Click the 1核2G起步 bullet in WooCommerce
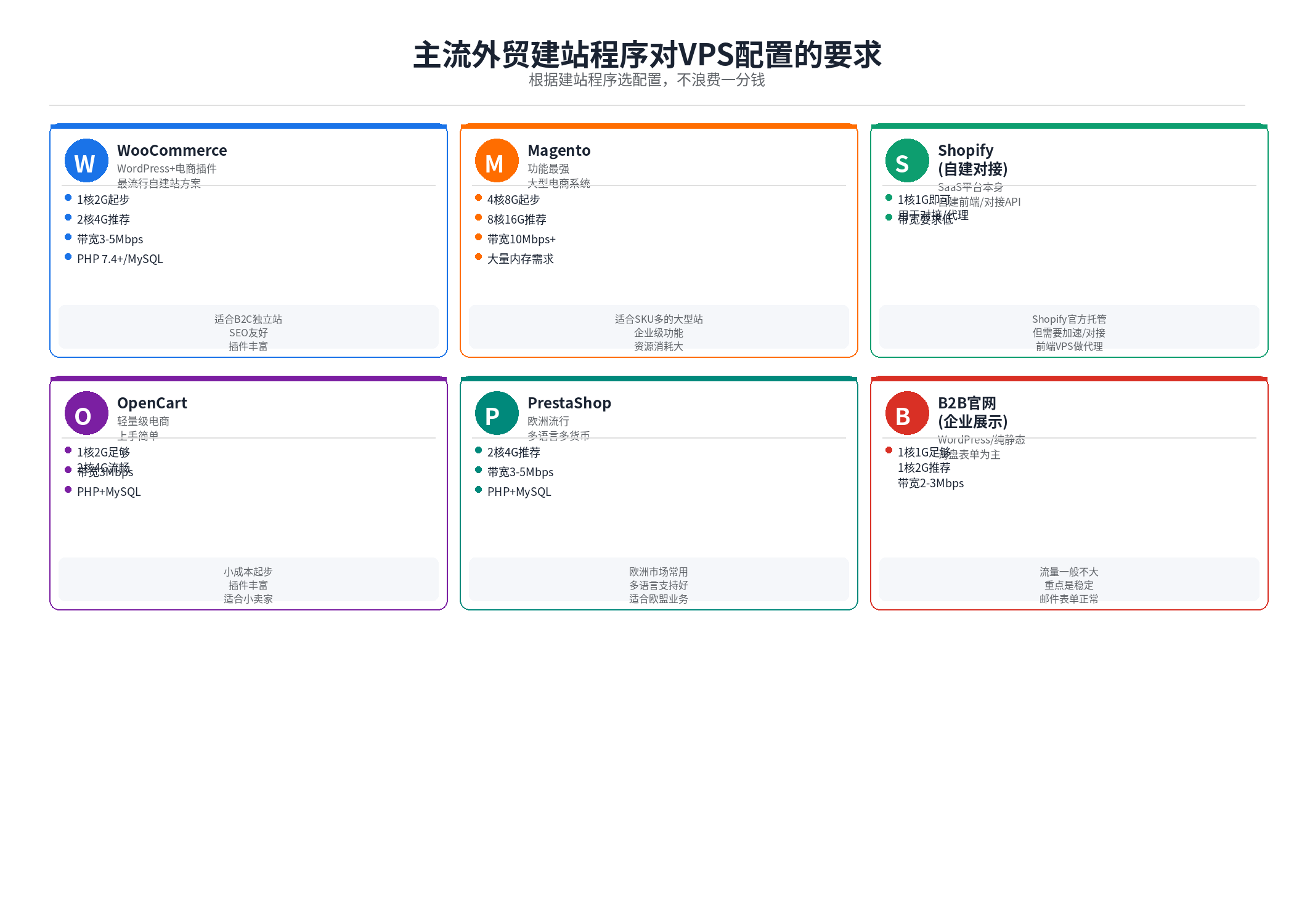The height and width of the screenshot is (924, 1294). [103, 200]
